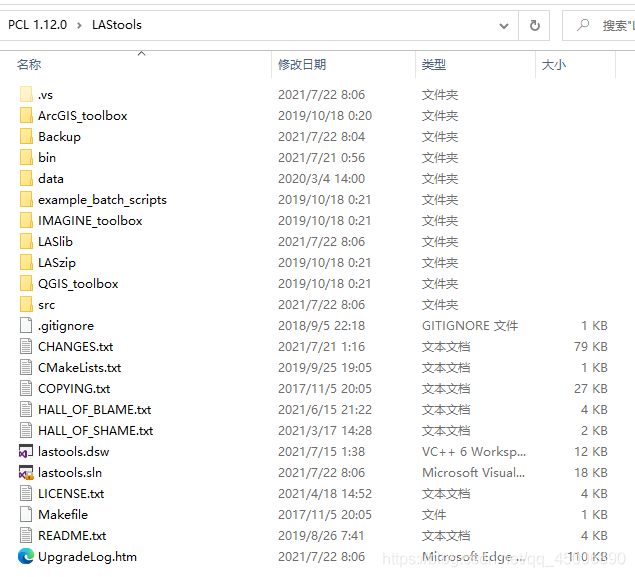Sort files by the 大小 column
This screenshot has width=635, height=577.
(x=554, y=64)
